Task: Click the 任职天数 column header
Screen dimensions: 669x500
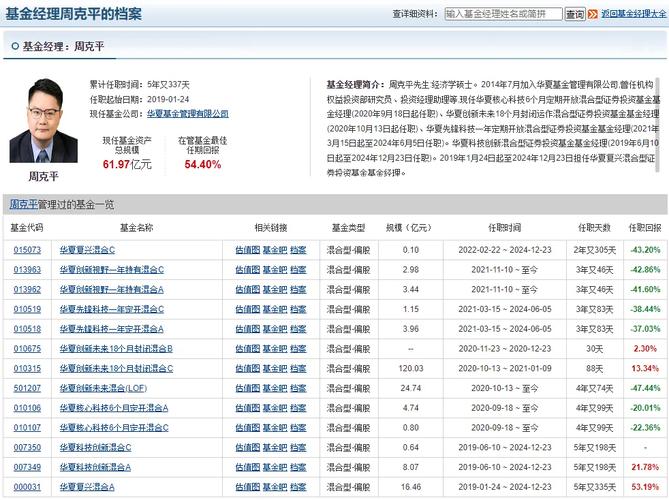Action: coord(594,228)
